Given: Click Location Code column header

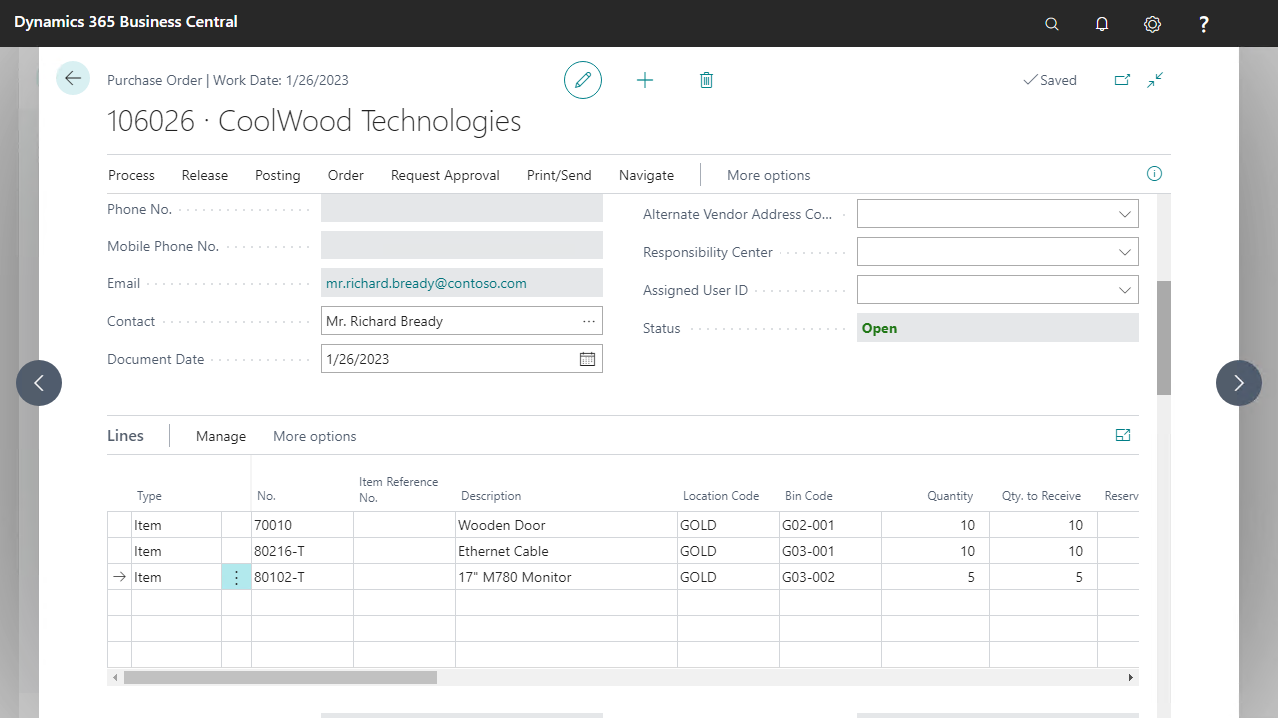Looking at the screenshot, I should point(721,496).
